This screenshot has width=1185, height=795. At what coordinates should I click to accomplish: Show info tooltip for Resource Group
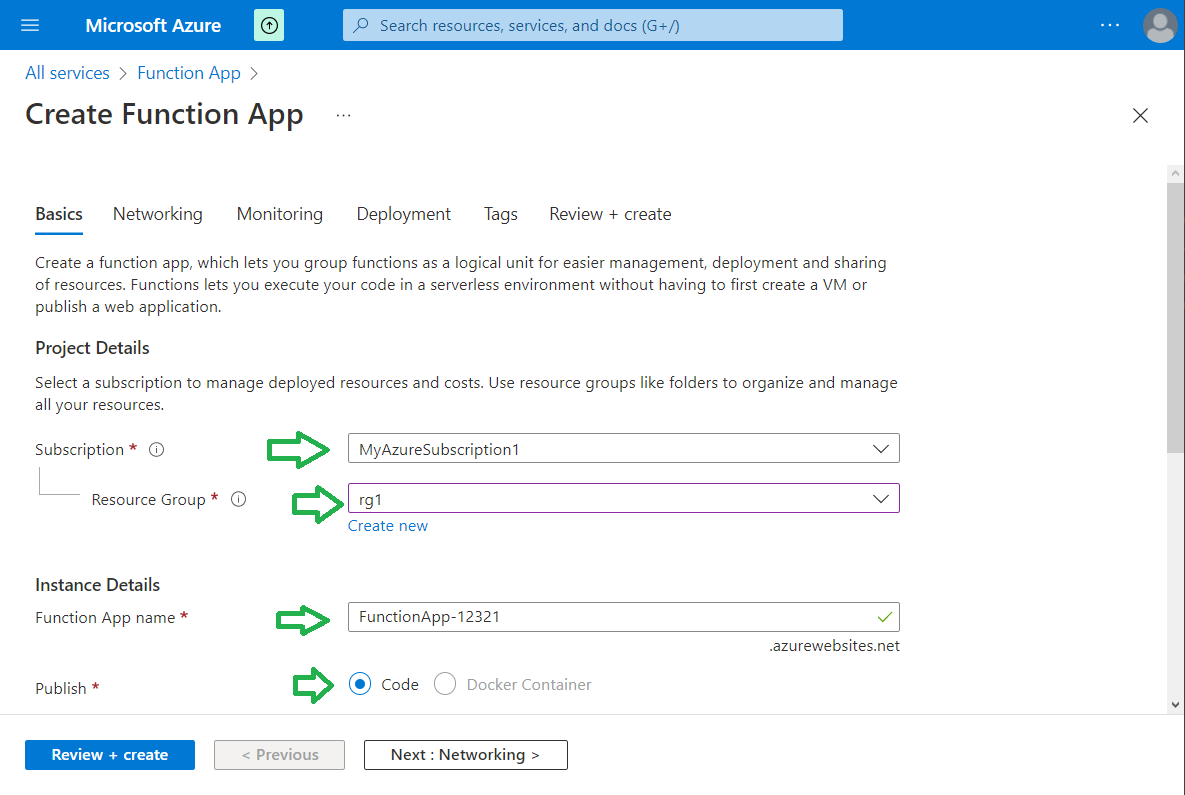point(238,500)
